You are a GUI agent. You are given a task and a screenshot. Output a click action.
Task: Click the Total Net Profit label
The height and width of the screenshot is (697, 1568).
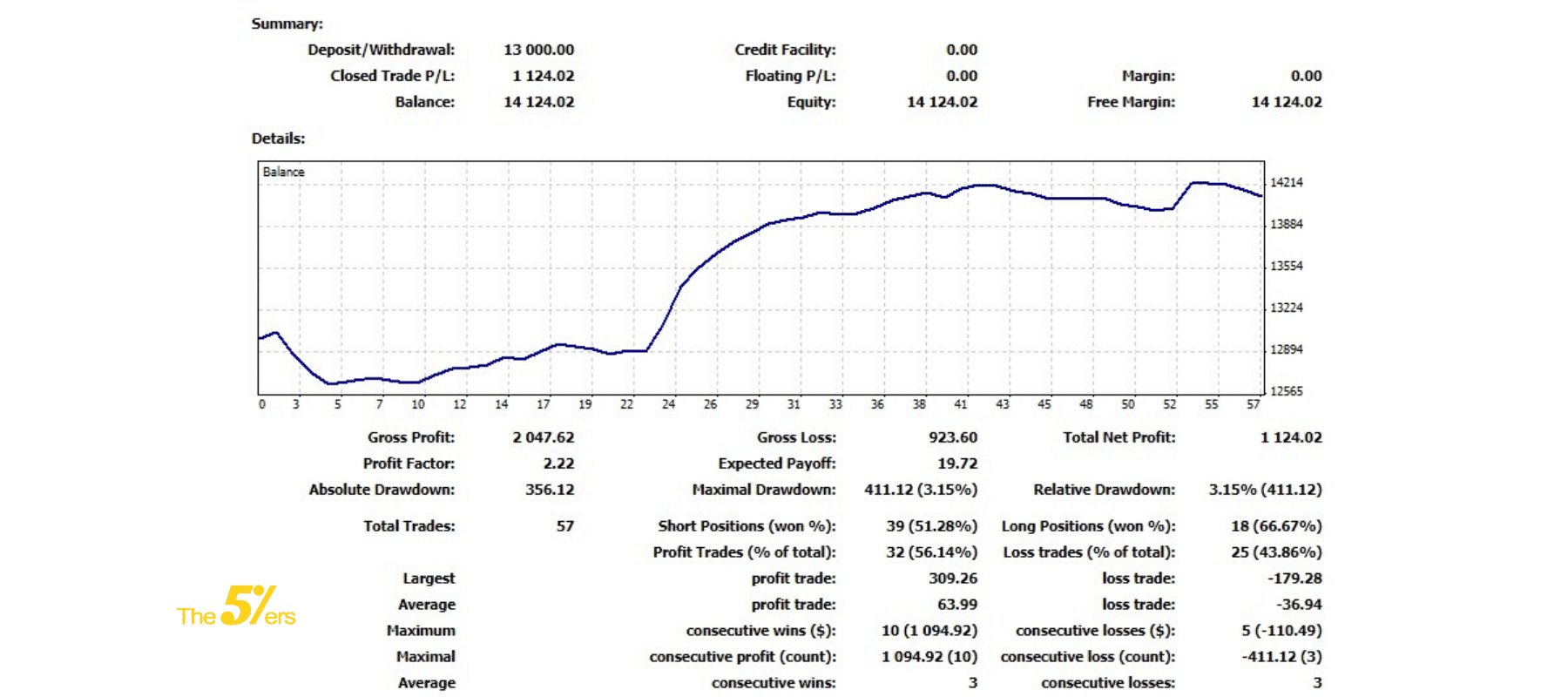(x=1119, y=438)
